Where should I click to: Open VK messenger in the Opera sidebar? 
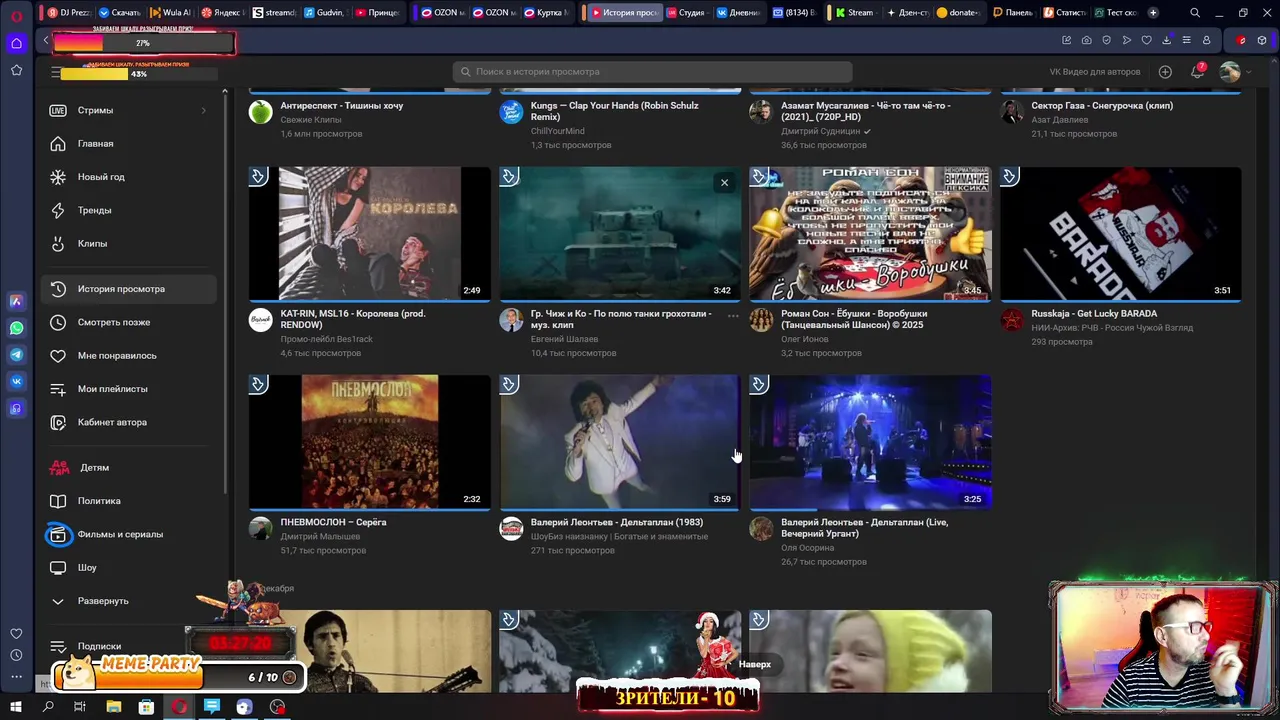click(x=16, y=381)
